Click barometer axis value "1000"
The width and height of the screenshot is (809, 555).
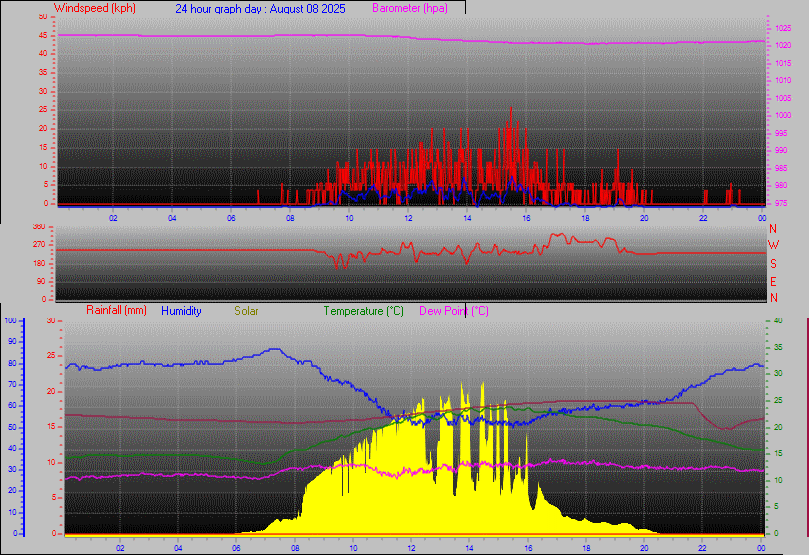pyautogui.click(x=783, y=116)
